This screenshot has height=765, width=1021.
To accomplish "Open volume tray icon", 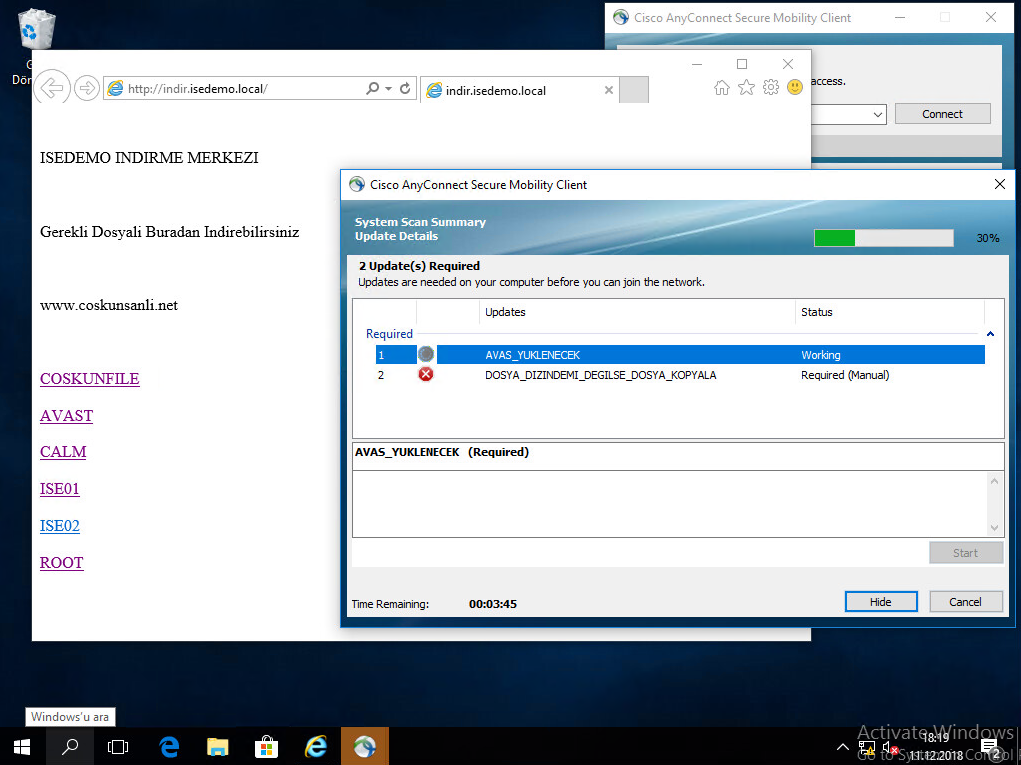I will click(x=889, y=749).
